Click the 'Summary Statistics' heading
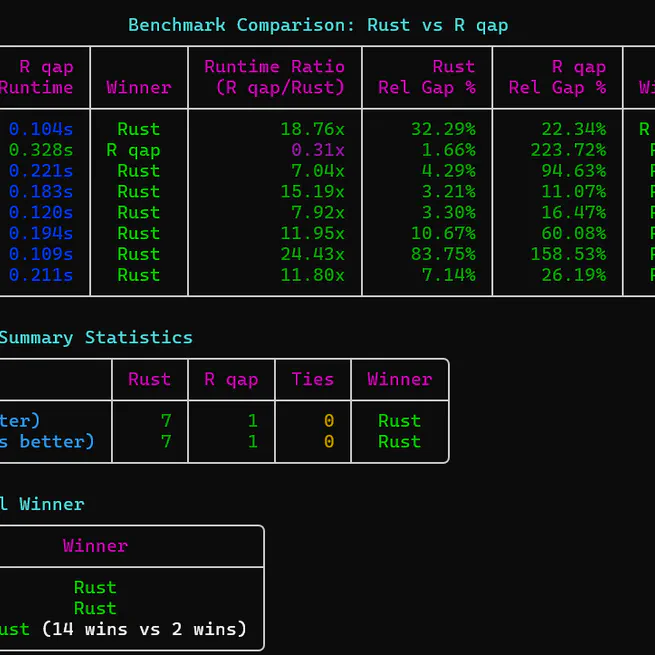The image size is (655, 655). (96, 338)
